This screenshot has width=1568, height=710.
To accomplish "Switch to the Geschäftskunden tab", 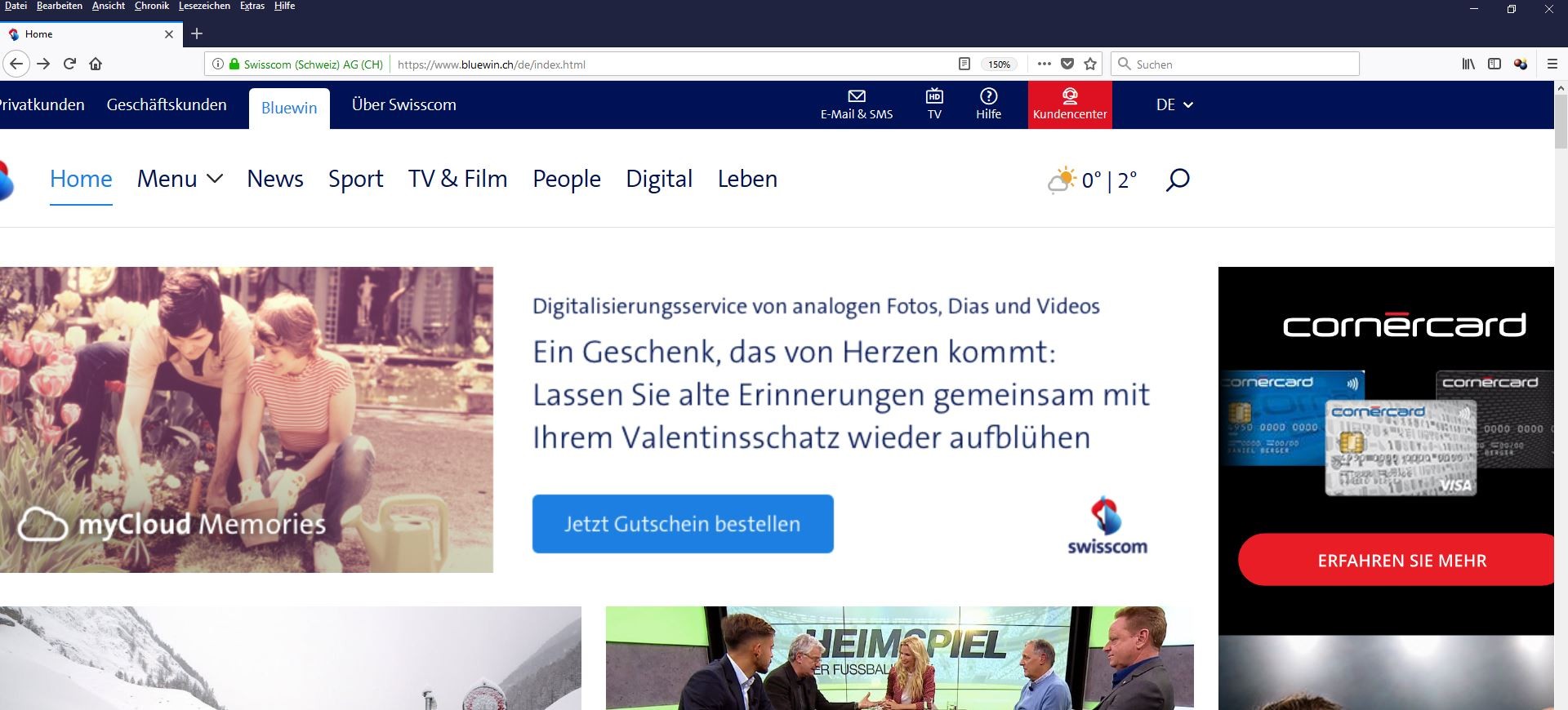I will [167, 104].
